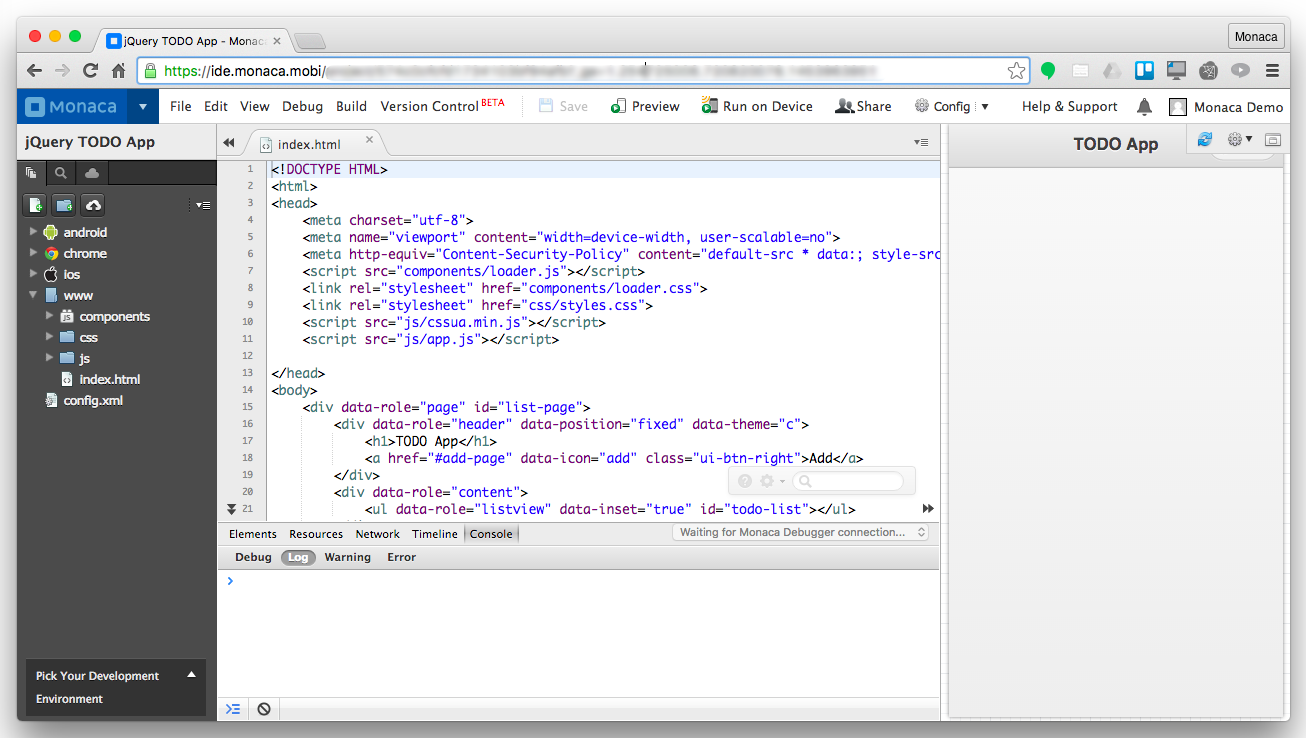
Task: Toggle the console prompt icon
Action: pos(233,709)
